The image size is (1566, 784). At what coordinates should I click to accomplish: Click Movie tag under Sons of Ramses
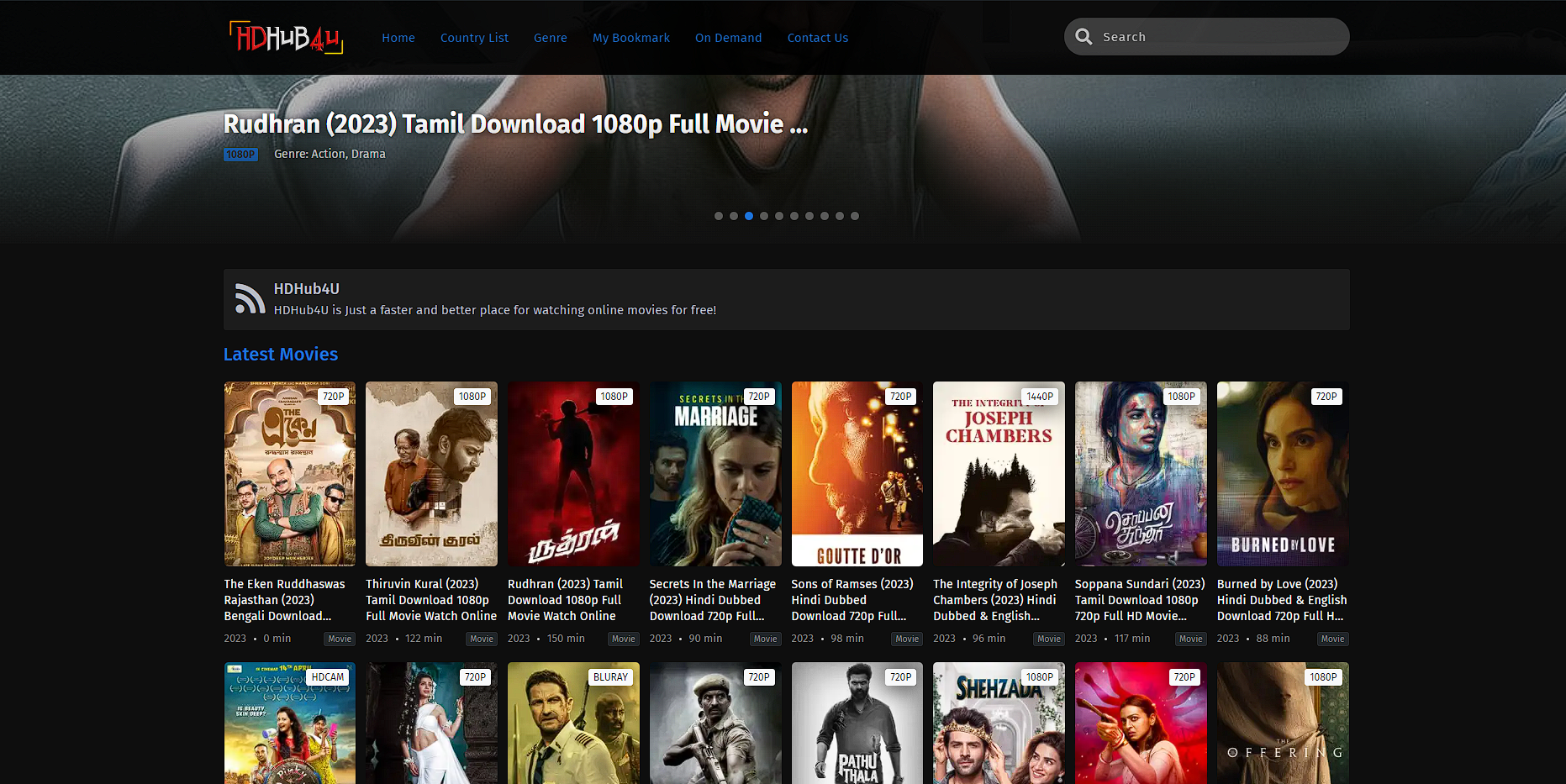click(907, 639)
